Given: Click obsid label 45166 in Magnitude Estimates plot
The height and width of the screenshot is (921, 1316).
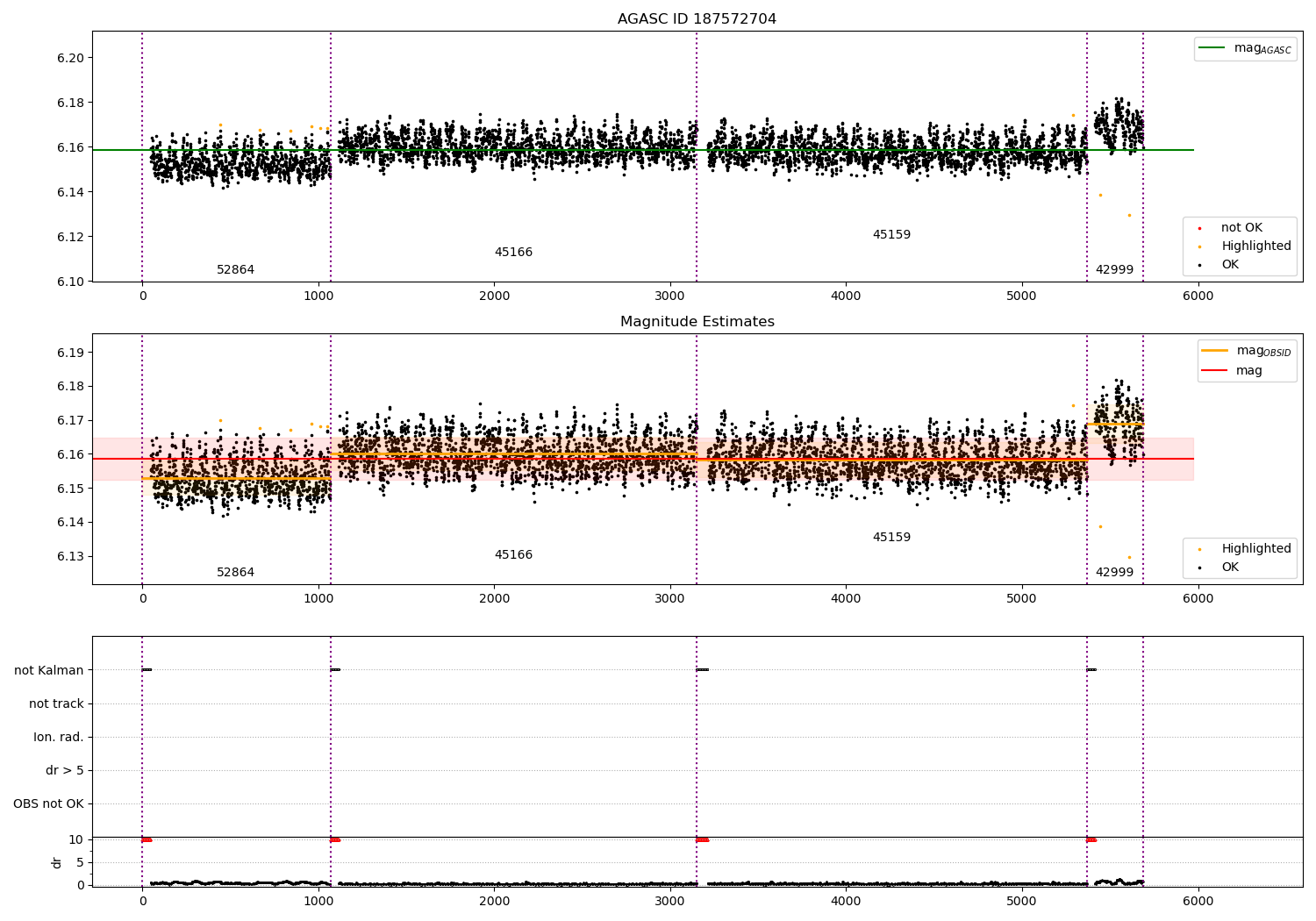Looking at the screenshot, I should [x=513, y=555].
